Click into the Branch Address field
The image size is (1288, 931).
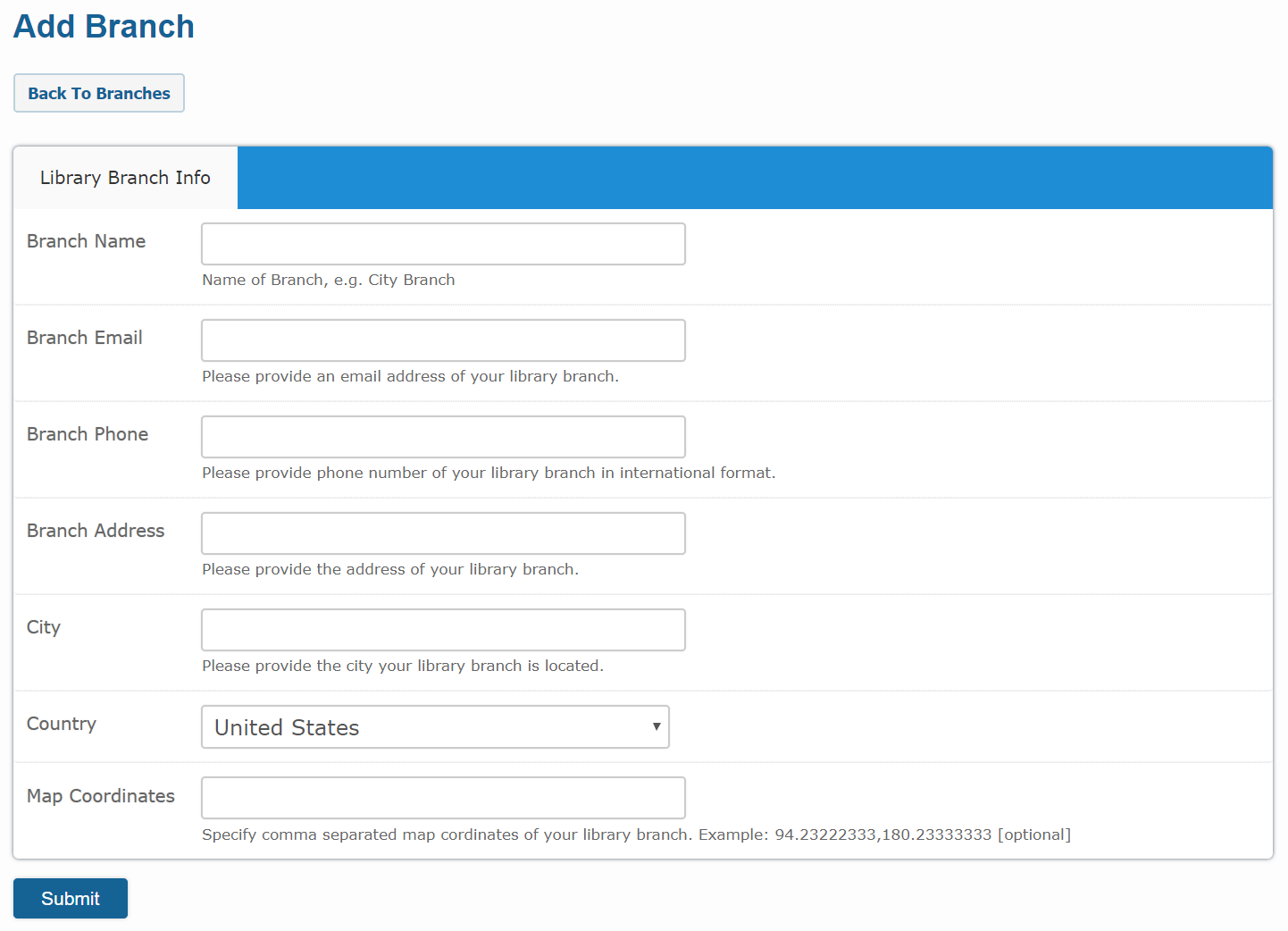click(443, 533)
